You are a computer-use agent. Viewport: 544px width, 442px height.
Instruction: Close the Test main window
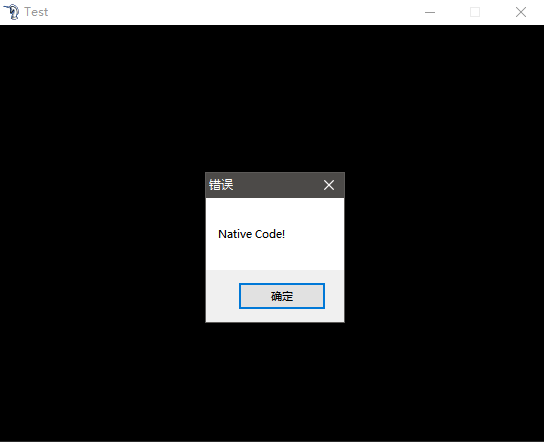(x=521, y=12)
